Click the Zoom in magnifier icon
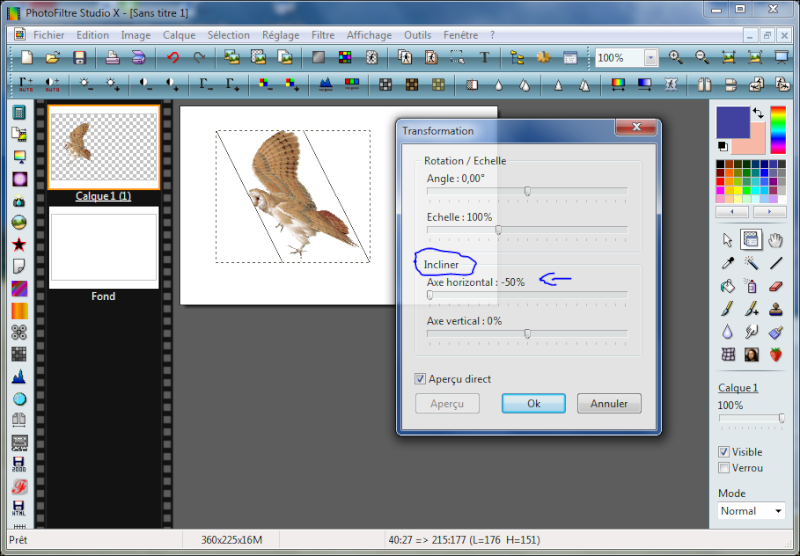Image resolution: width=800 pixels, height=556 pixels. coord(676,57)
